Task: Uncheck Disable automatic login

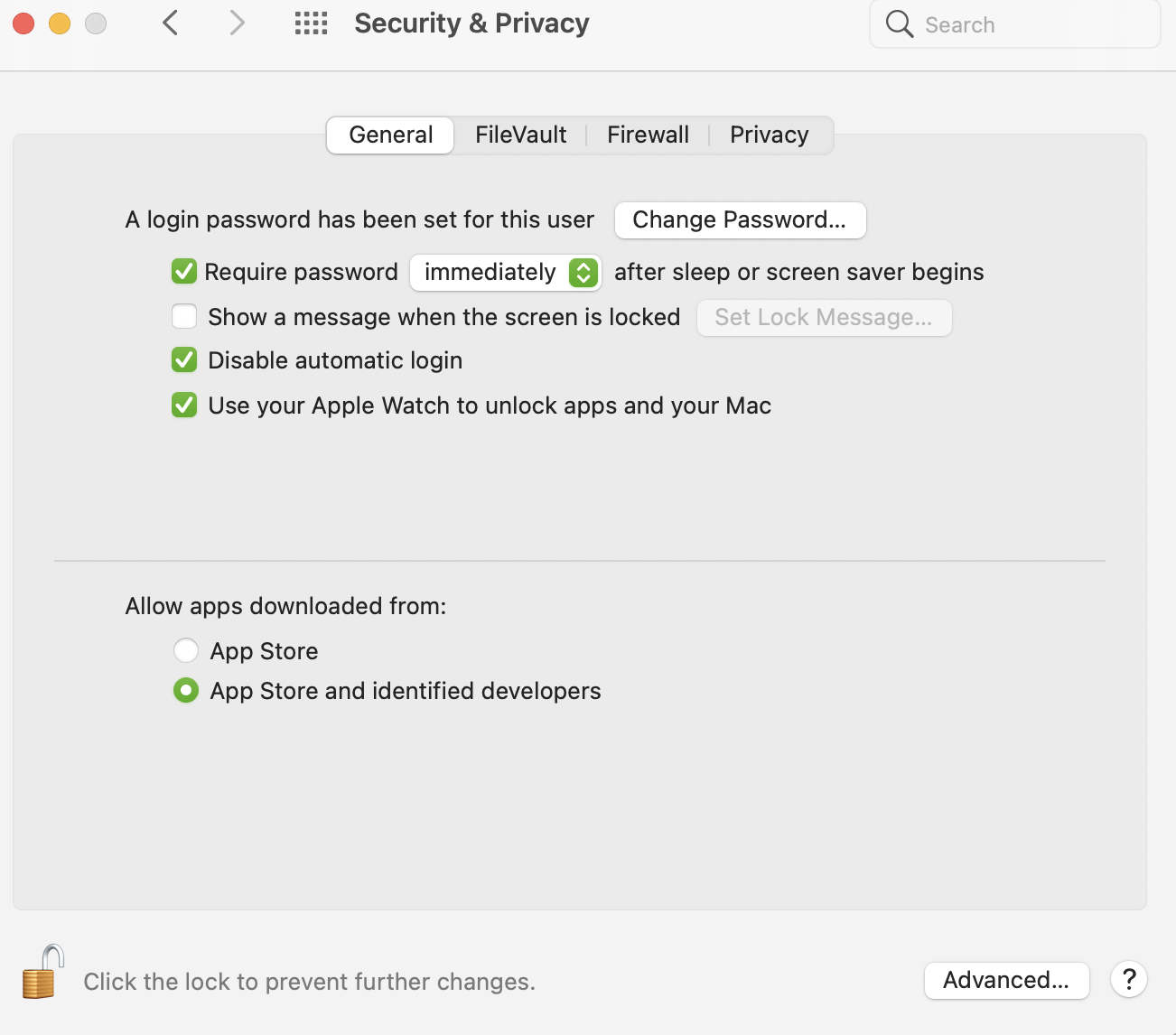Action: click(x=184, y=360)
